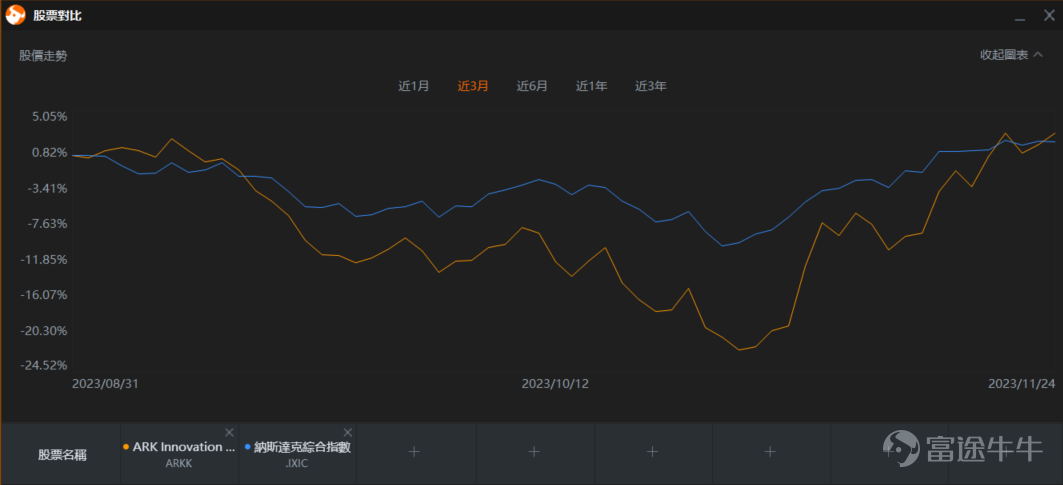Click the Futu bull logo icon
The image size is (1063, 485).
point(15,15)
